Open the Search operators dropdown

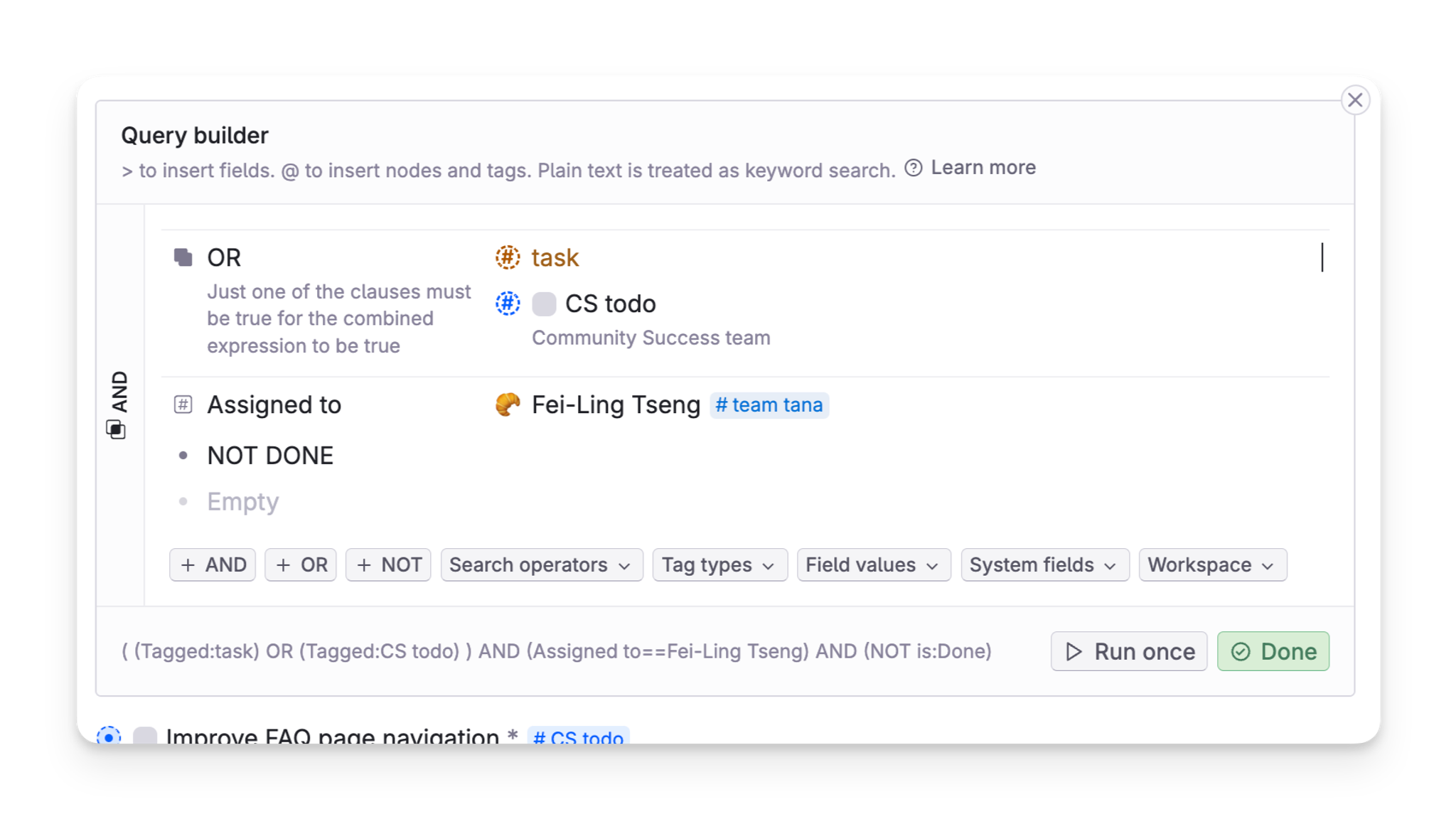[541, 564]
